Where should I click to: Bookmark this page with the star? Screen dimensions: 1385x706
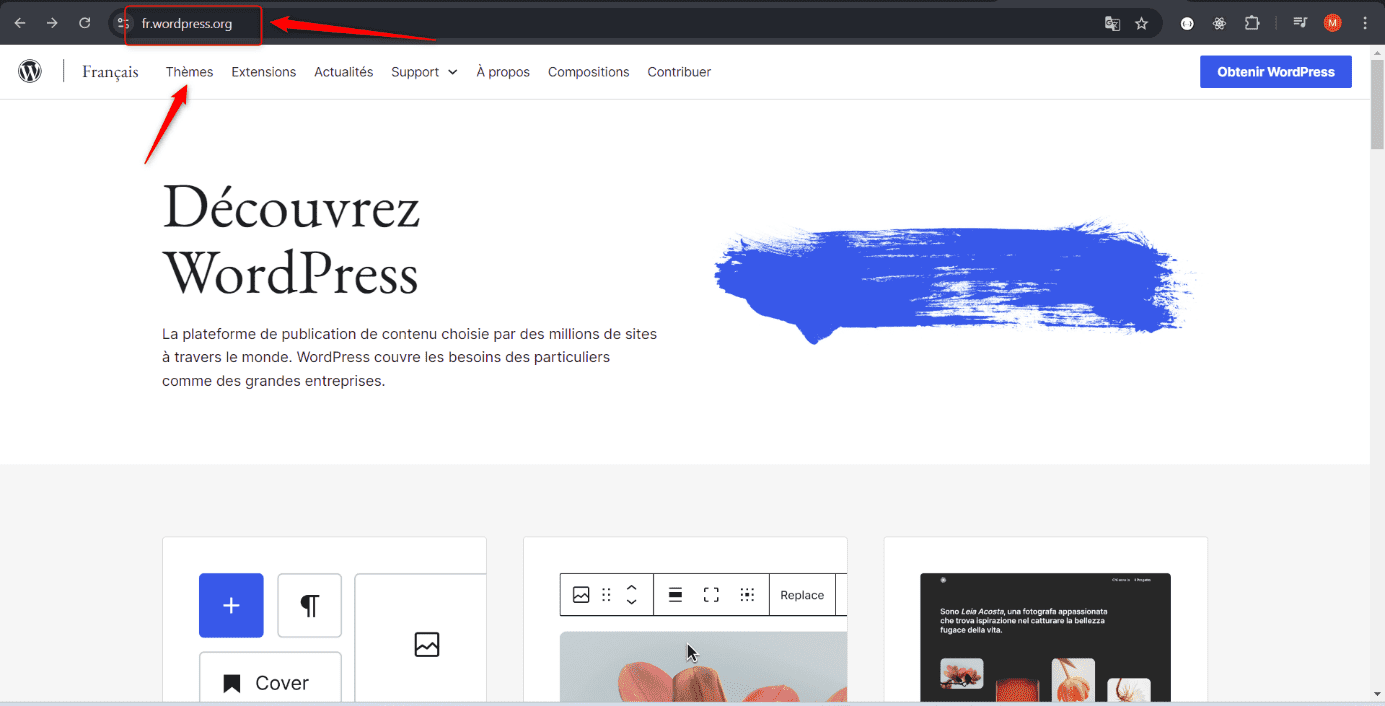1141,23
